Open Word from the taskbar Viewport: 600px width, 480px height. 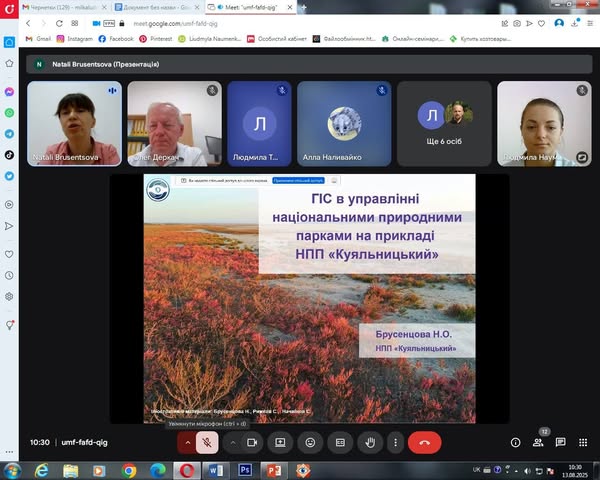point(215,470)
